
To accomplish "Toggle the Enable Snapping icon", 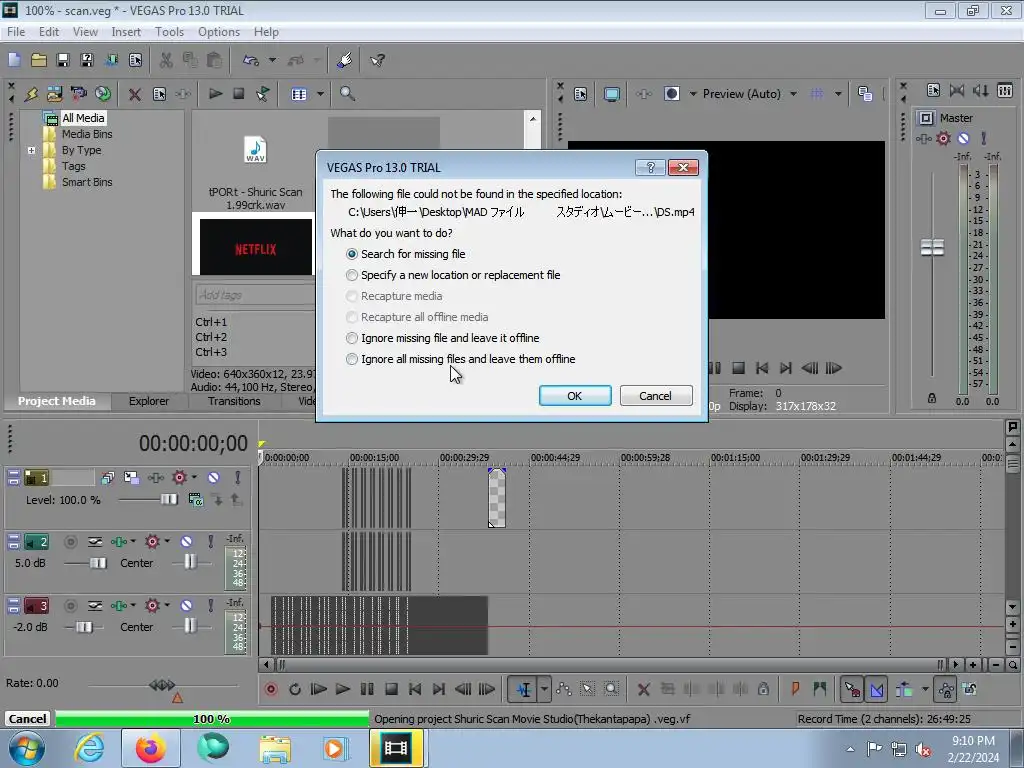I will (852, 689).
